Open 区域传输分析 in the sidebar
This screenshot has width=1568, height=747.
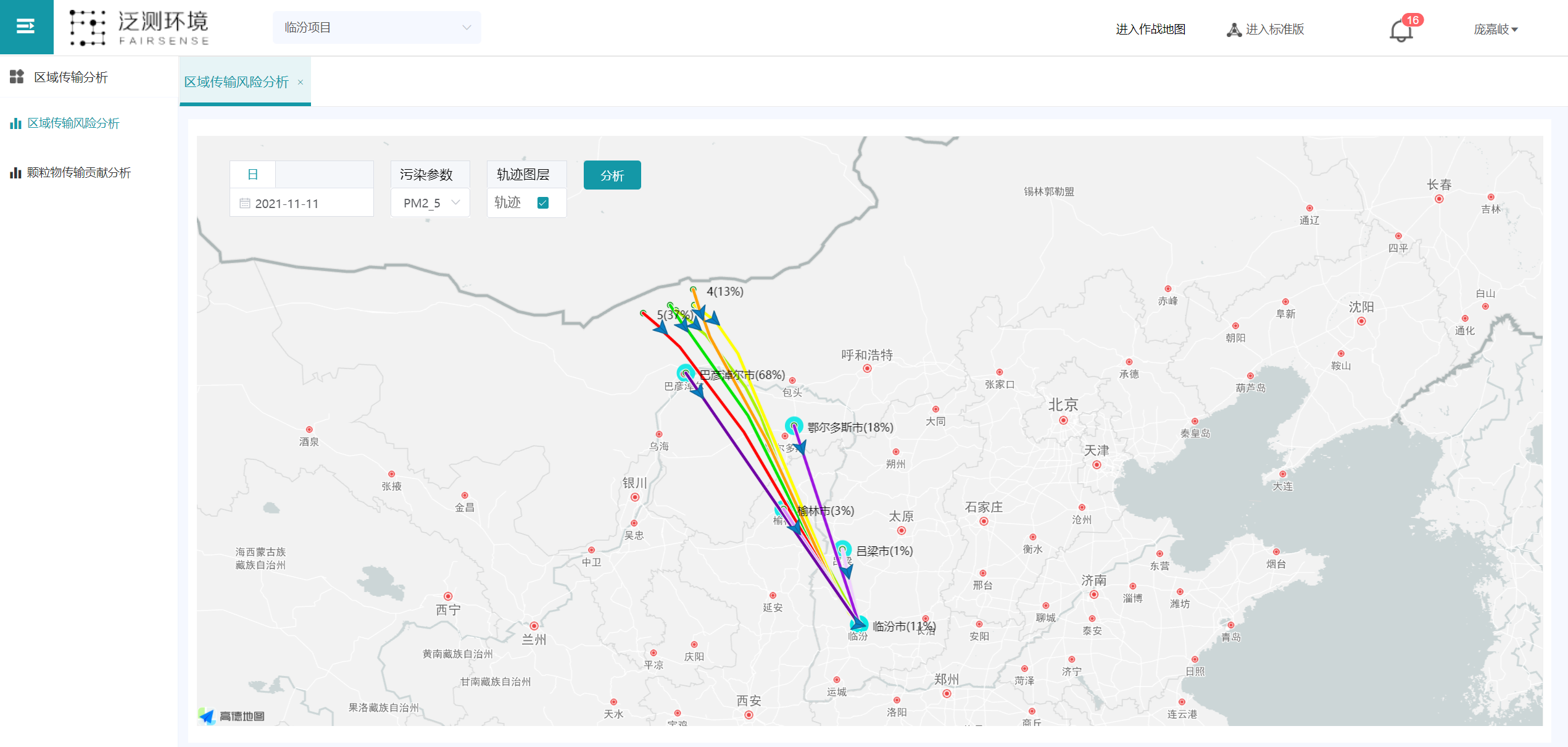71,77
